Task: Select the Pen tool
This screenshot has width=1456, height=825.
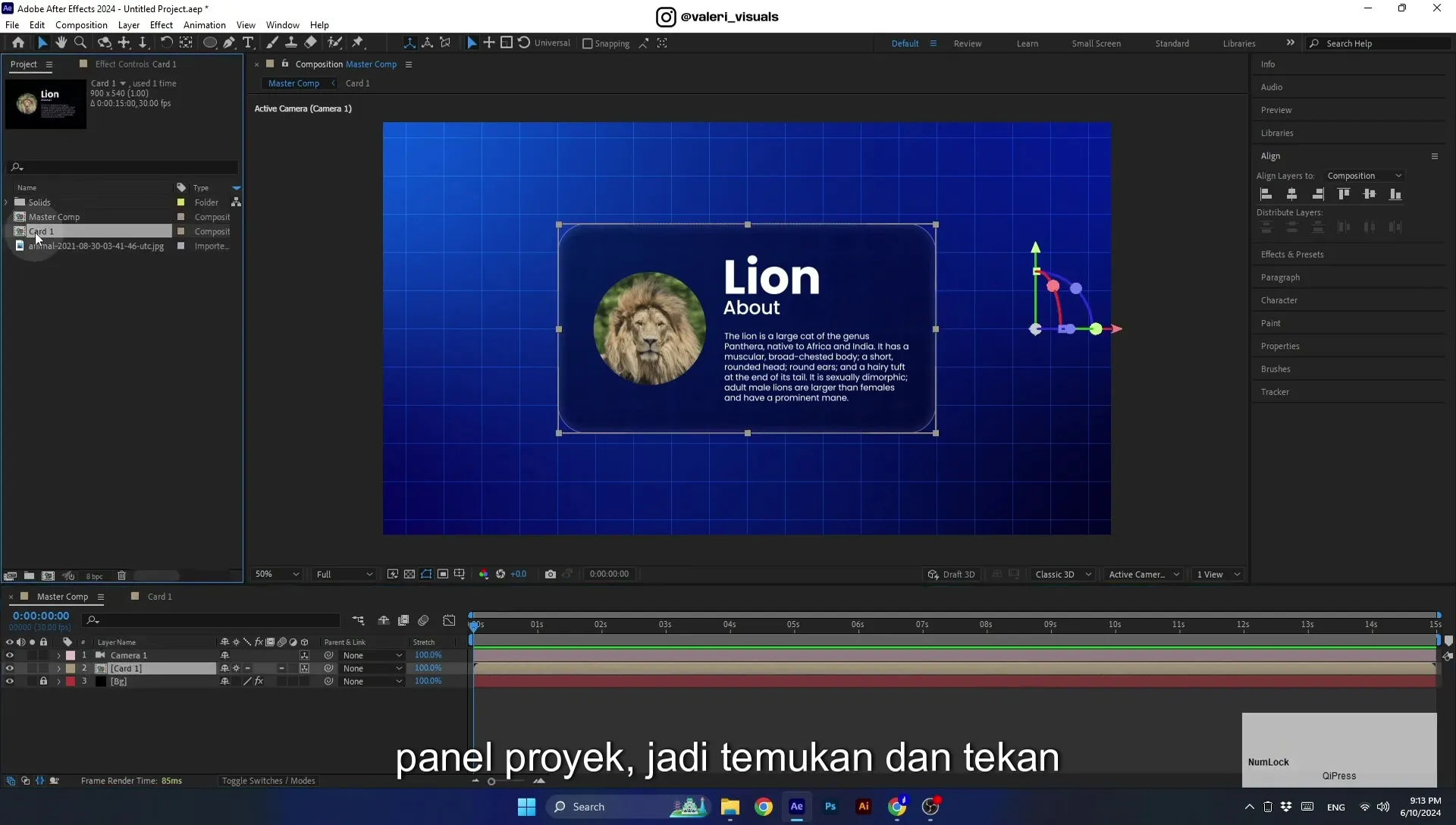Action: 229,43
